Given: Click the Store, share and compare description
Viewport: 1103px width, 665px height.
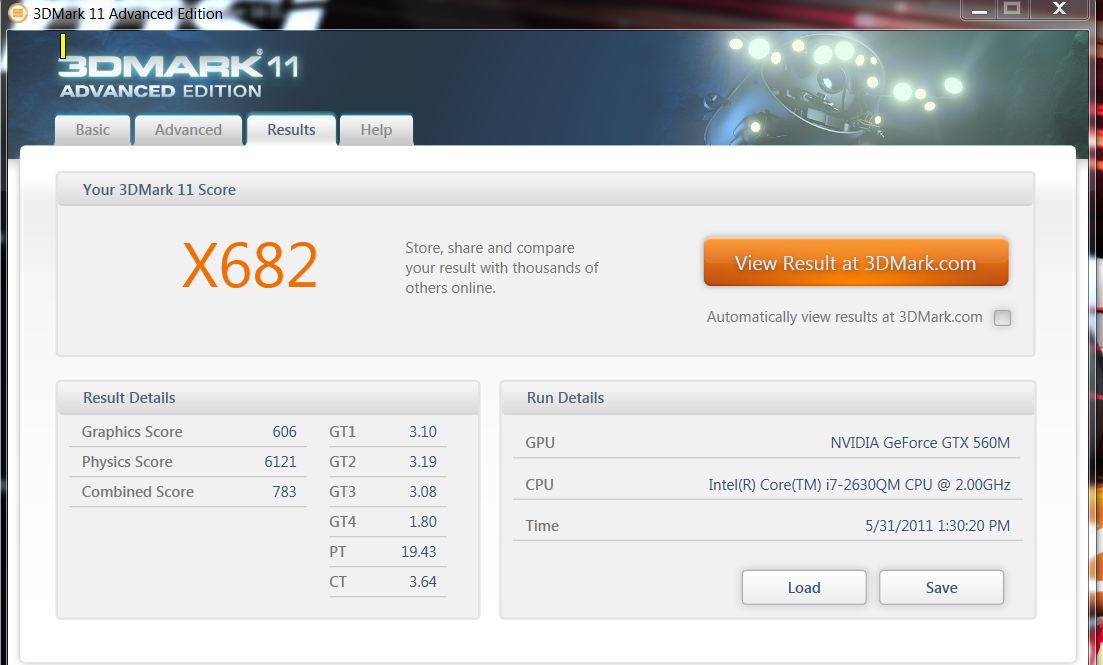Looking at the screenshot, I should [x=502, y=268].
